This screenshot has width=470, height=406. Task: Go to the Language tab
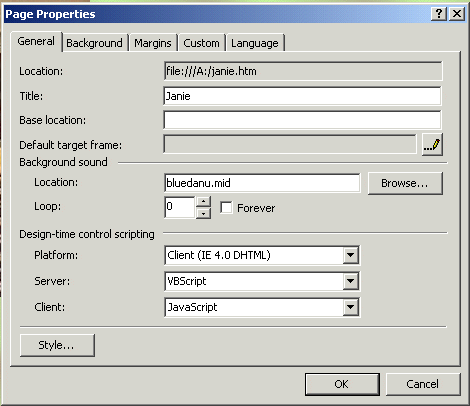tap(255, 43)
